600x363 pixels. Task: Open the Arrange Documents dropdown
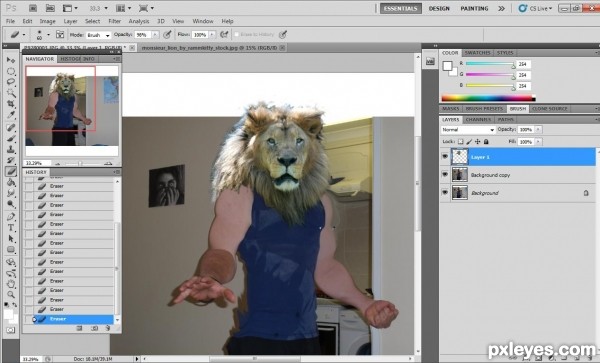[124, 8]
